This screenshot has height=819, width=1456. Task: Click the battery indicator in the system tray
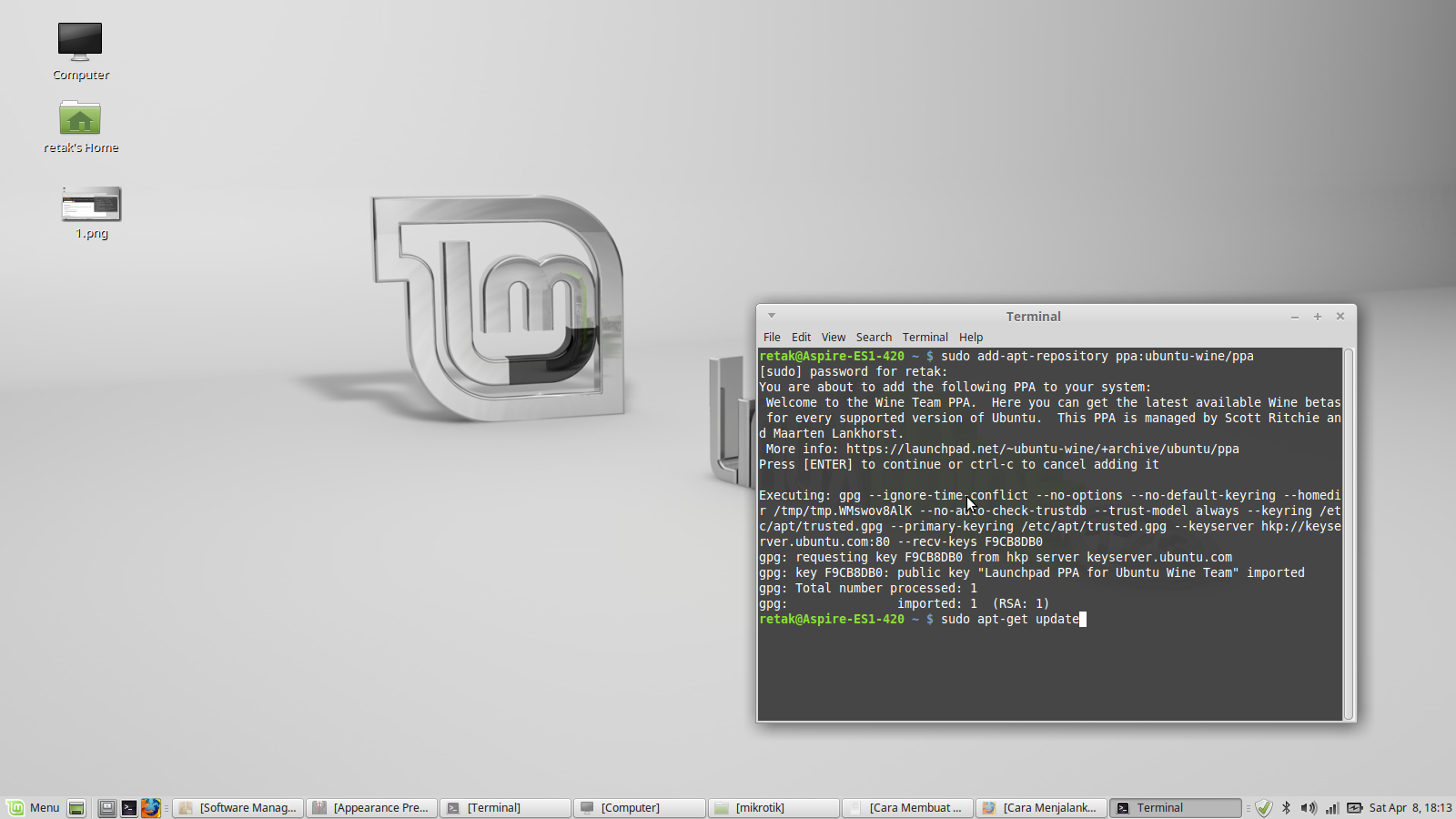click(x=1354, y=807)
